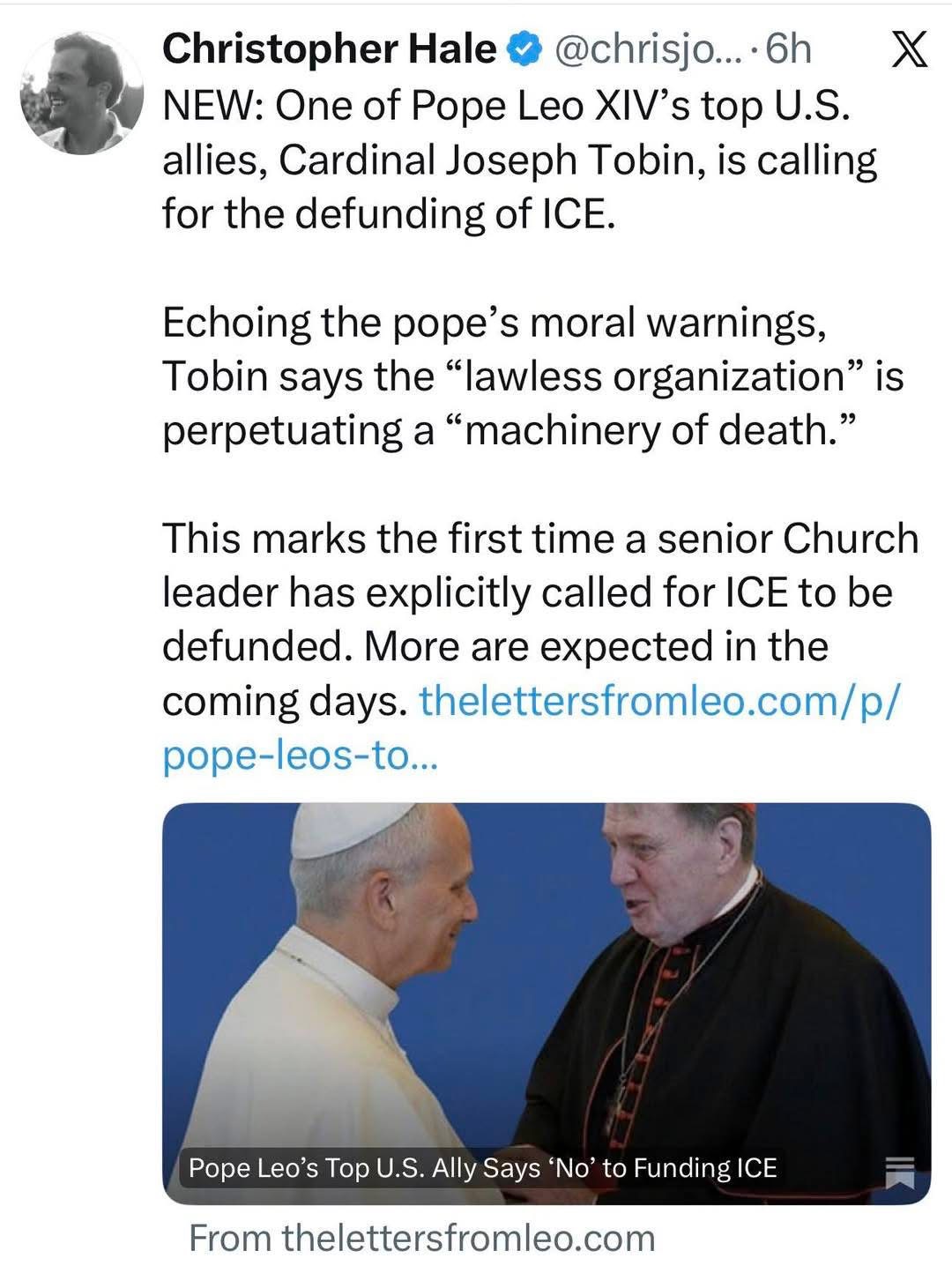The width and height of the screenshot is (952, 1273).
Task: Click the 6h post timestamp
Action: coord(788,49)
